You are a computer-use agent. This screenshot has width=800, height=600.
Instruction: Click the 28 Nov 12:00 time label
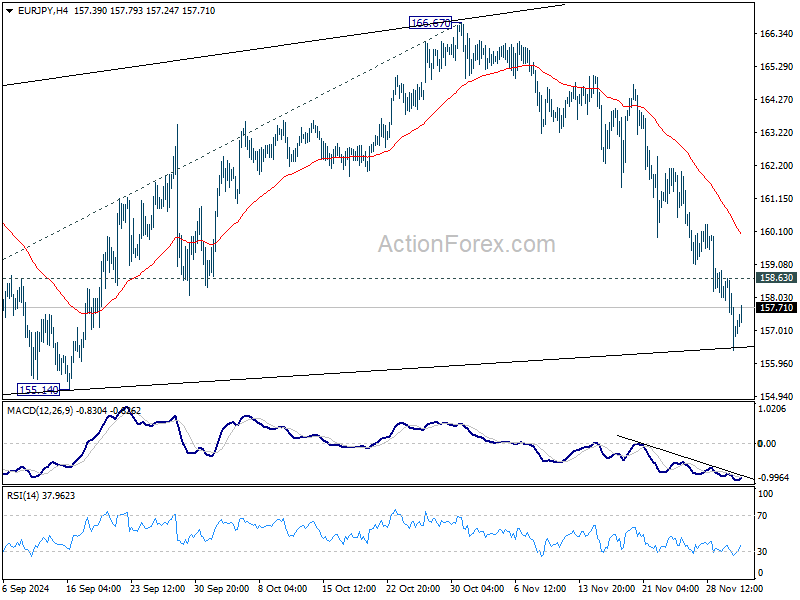click(x=733, y=589)
